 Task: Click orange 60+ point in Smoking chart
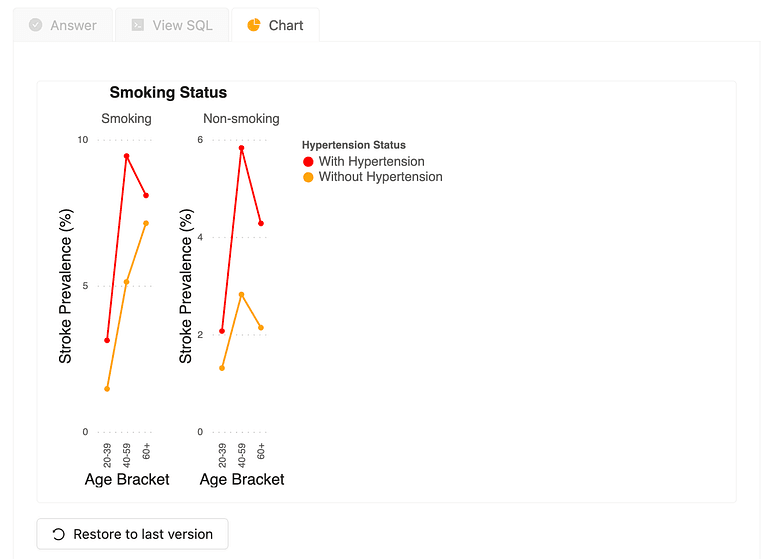tap(146, 223)
